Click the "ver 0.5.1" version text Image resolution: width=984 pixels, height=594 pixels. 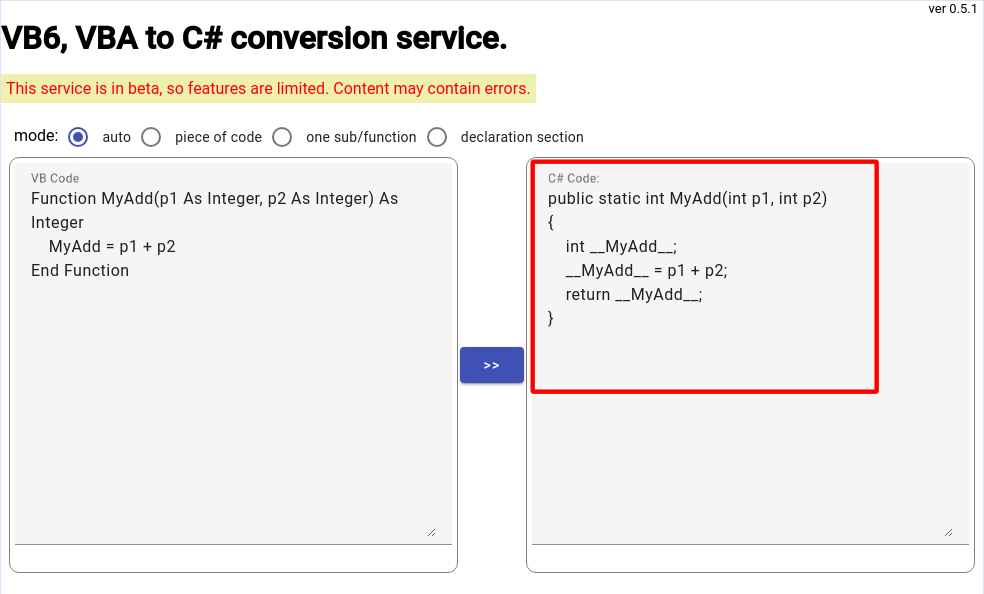(953, 9)
